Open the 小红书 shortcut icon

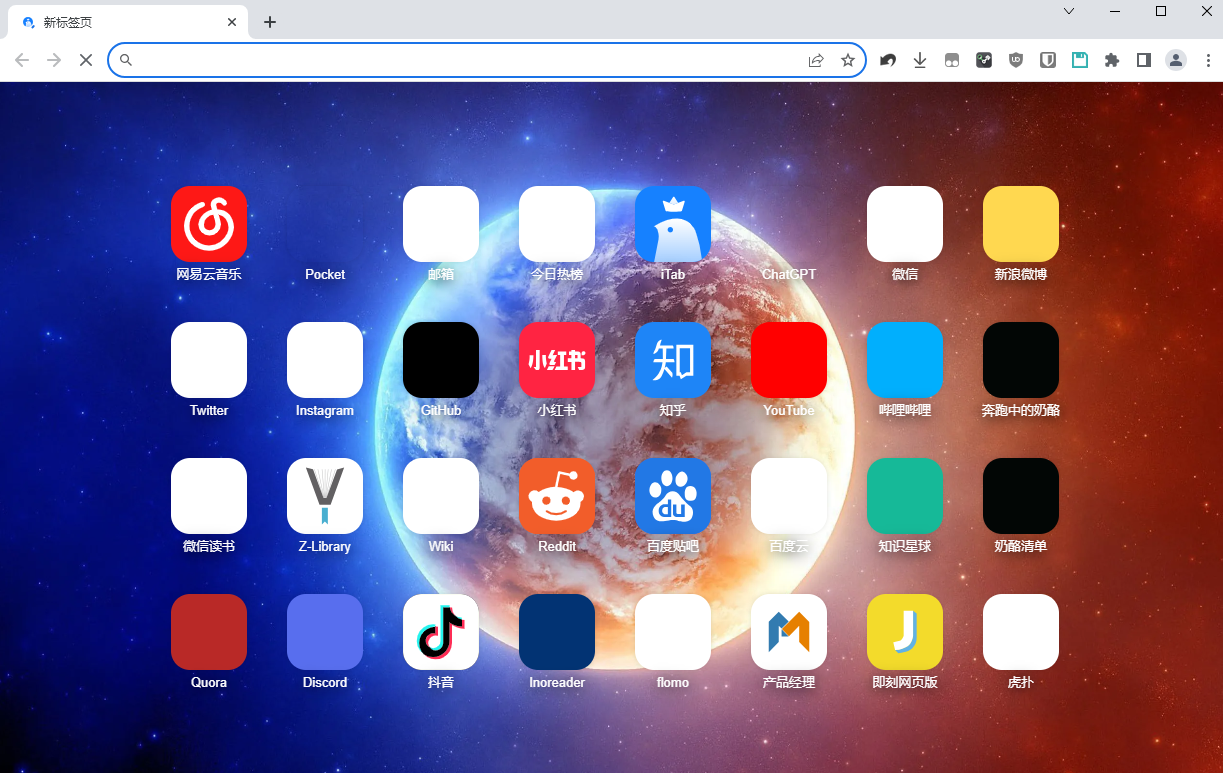click(x=557, y=360)
